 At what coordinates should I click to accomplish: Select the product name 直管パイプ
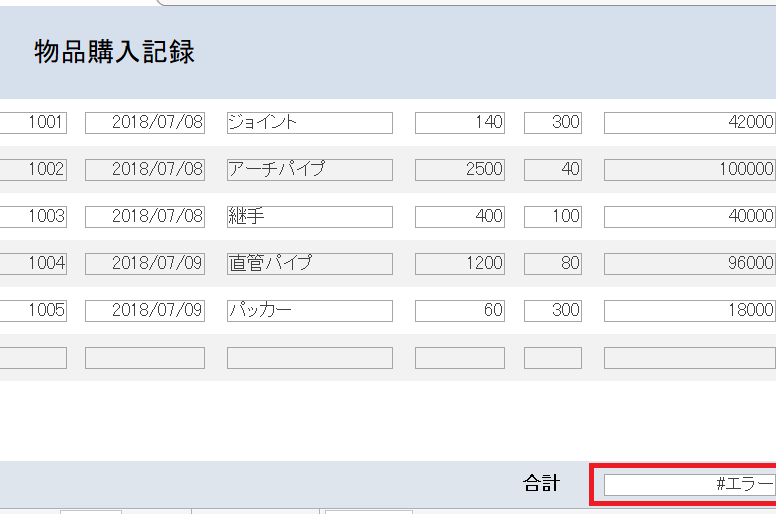point(309,264)
